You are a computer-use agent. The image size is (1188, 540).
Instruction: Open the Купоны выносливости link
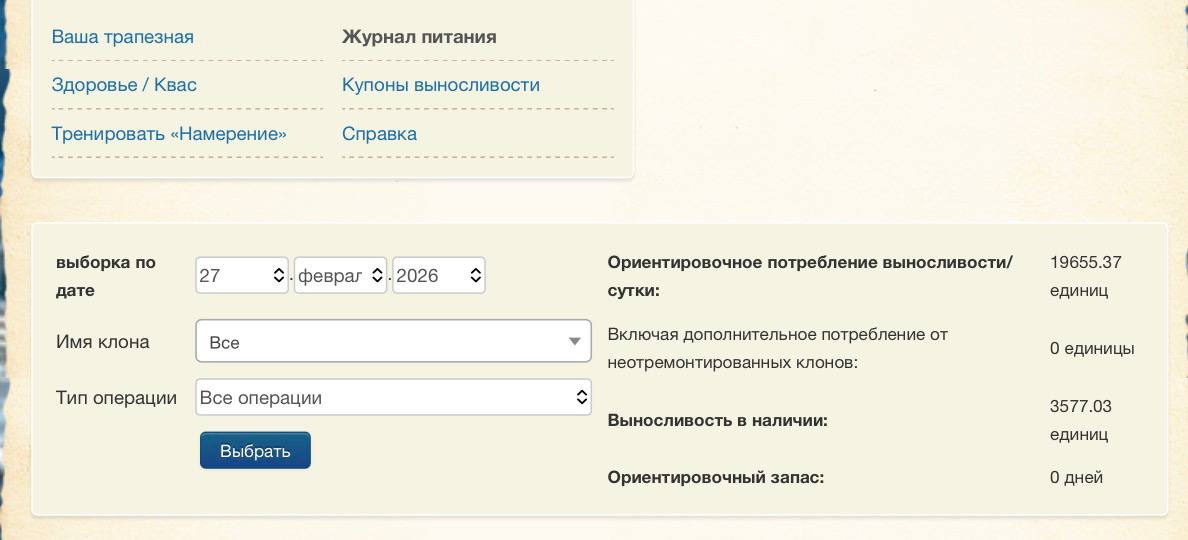[440, 85]
